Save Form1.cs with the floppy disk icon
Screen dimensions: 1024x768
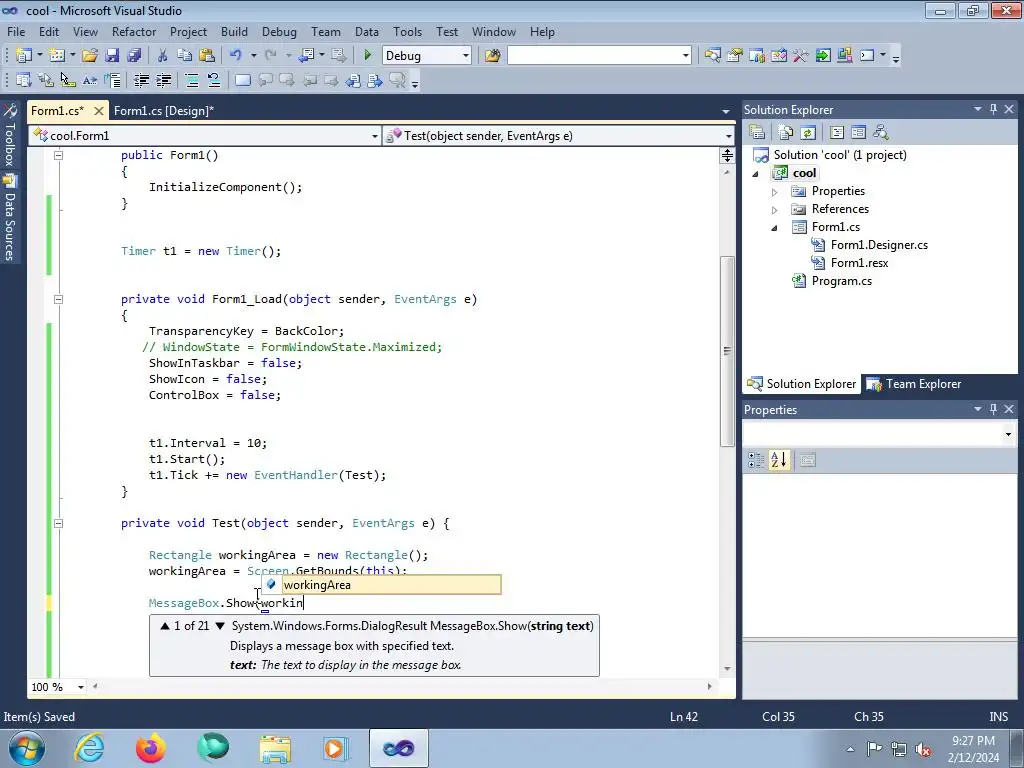point(112,56)
